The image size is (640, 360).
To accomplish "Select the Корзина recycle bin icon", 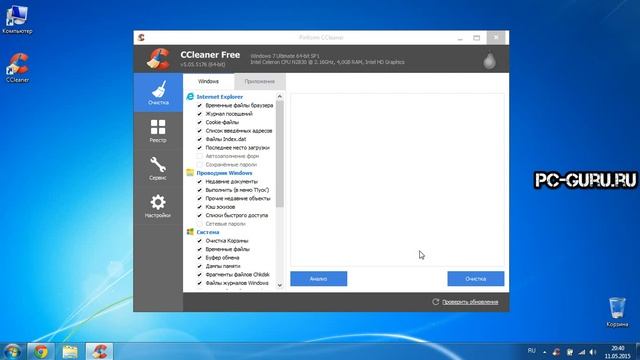I will click(x=617, y=312).
